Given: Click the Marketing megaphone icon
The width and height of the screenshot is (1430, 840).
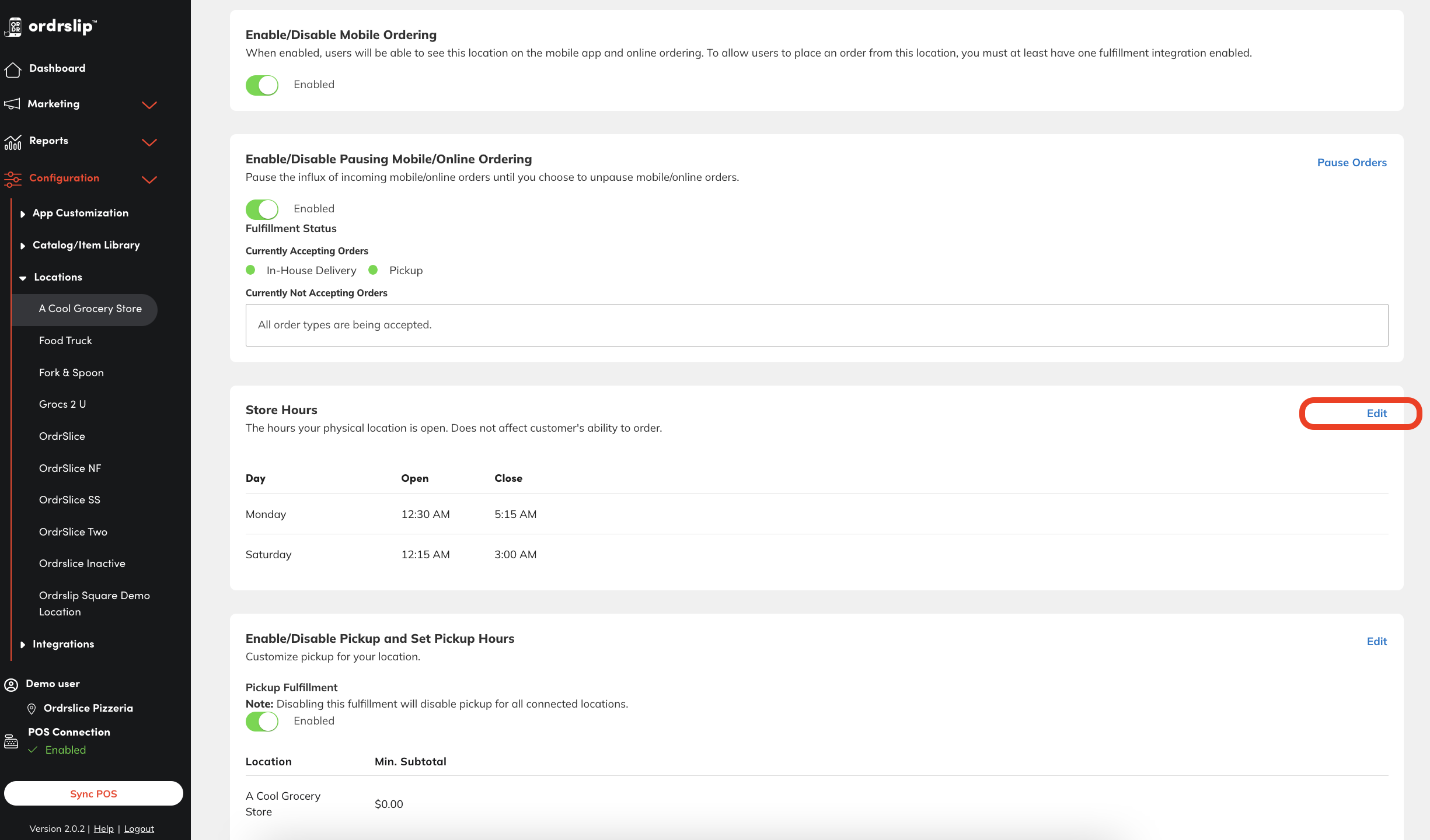Looking at the screenshot, I should pos(12,104).
